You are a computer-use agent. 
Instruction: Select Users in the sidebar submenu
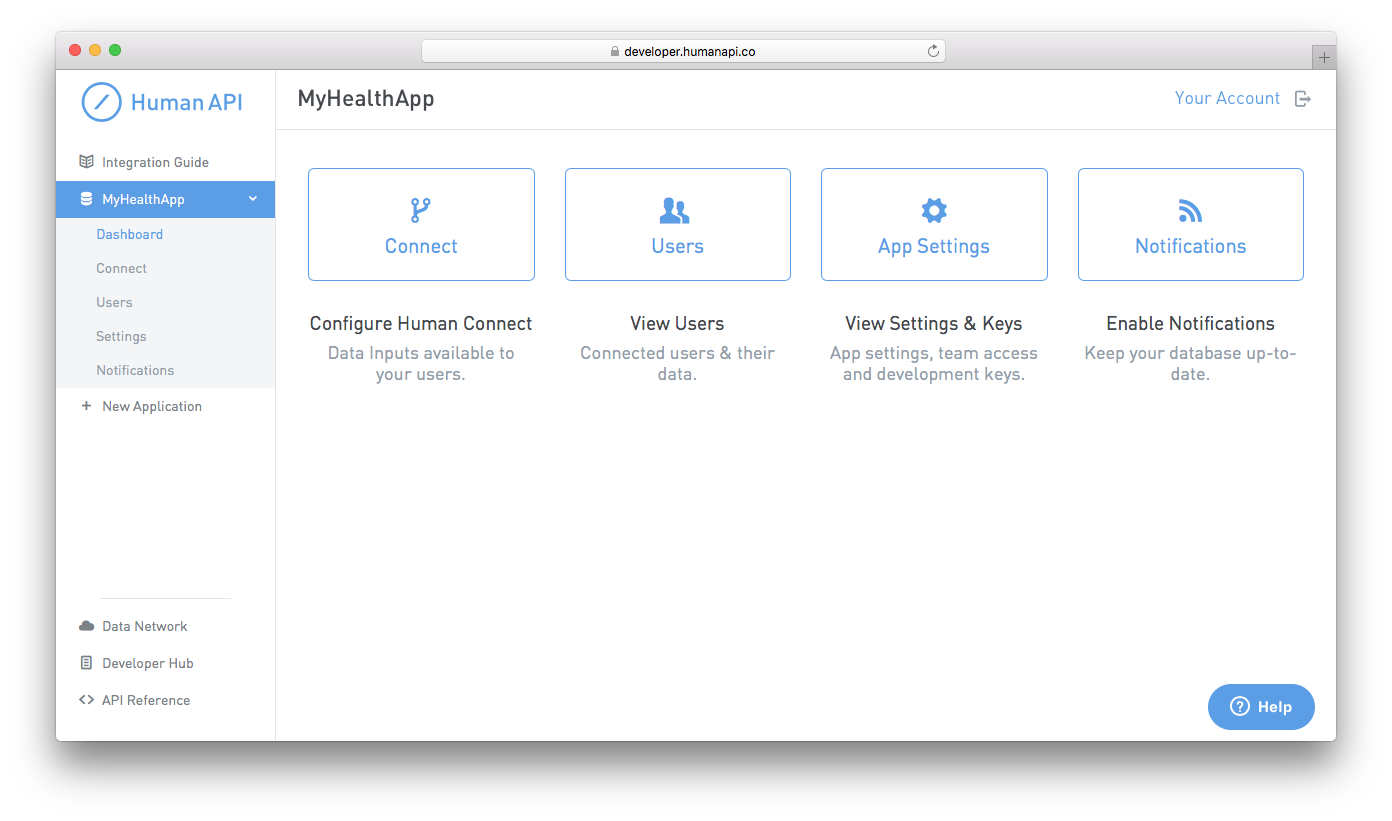(x=114, y=302)
